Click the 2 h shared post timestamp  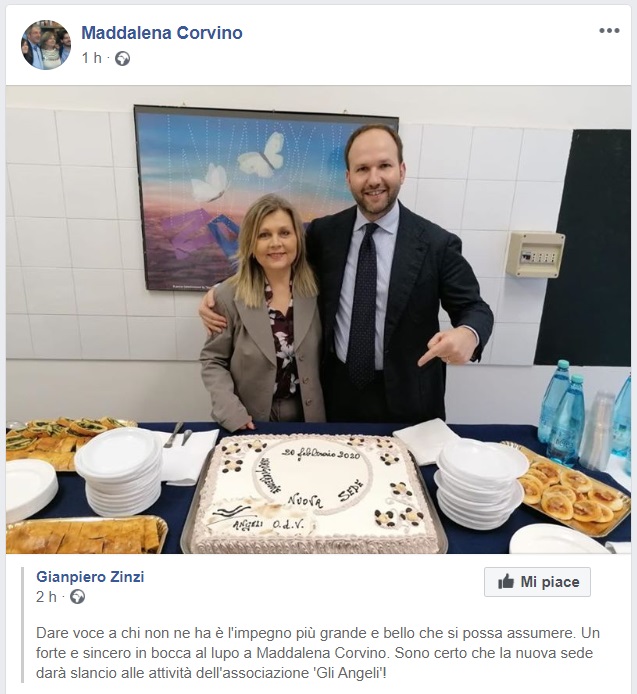click(x=46, y=597)
